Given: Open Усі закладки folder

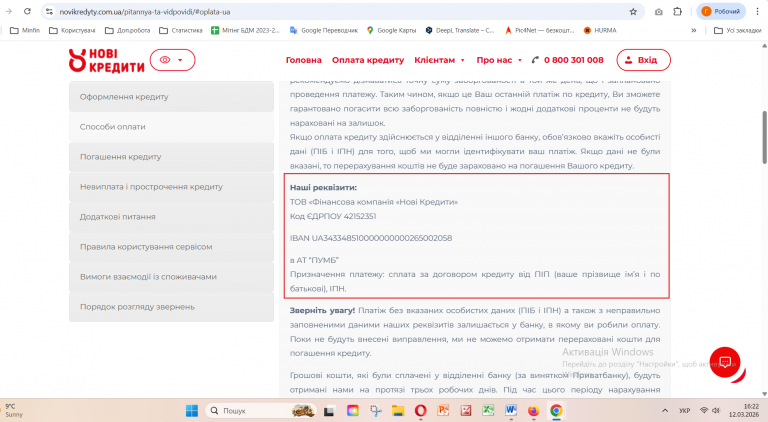Looking at the screenshot, I should click(x=738, y=30).
